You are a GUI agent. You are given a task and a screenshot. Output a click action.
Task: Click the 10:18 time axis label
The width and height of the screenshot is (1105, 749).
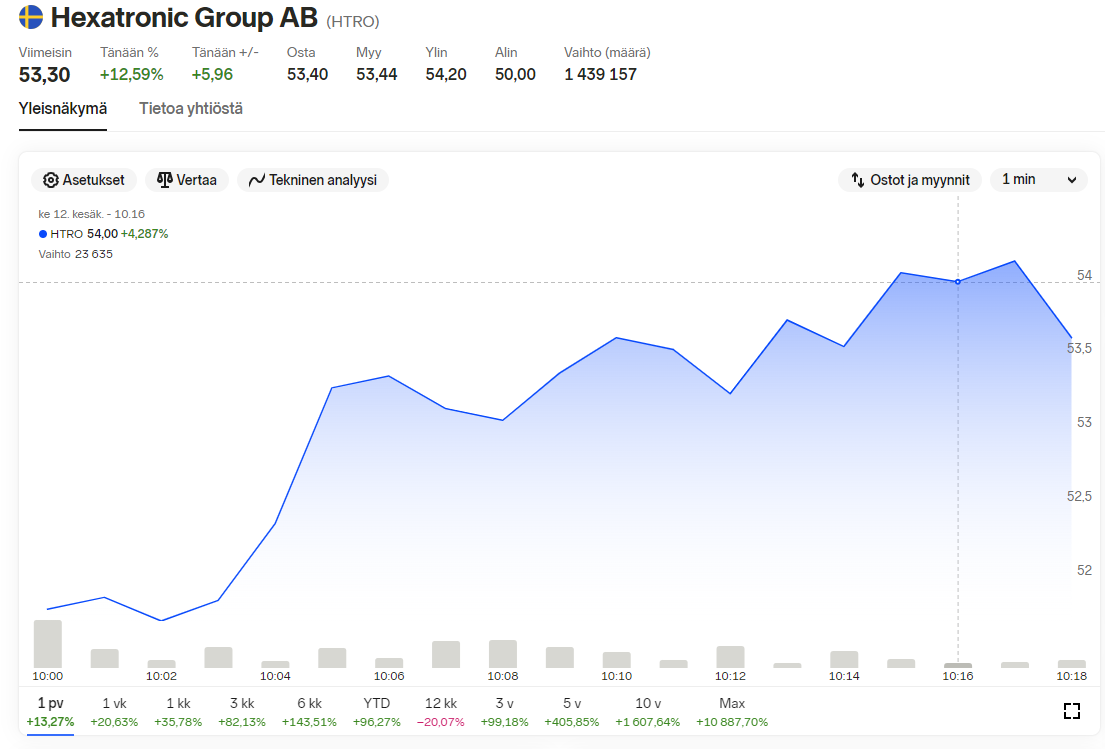coord(1071,676)
